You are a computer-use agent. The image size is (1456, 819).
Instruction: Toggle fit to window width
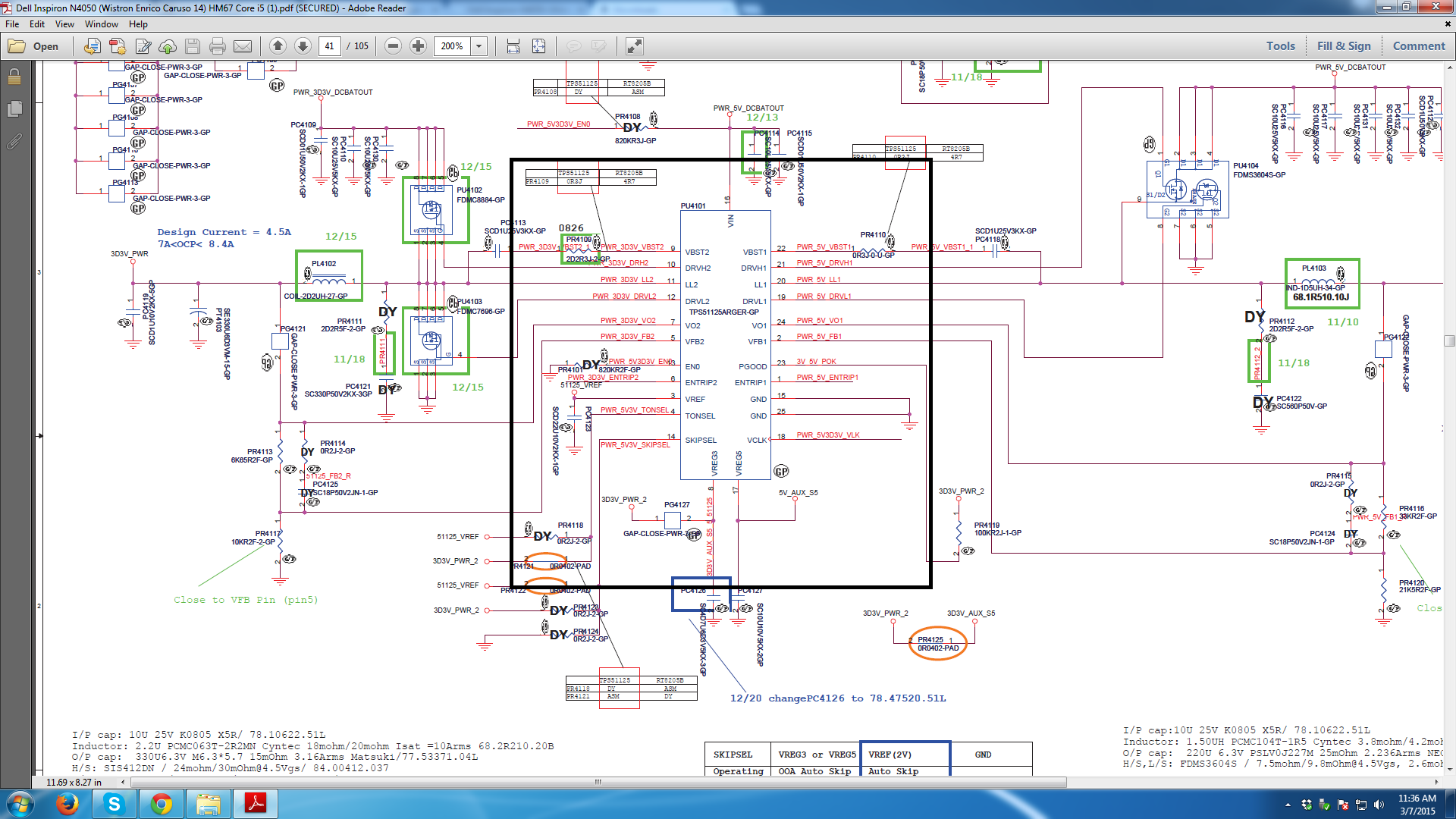coord(513,46)
